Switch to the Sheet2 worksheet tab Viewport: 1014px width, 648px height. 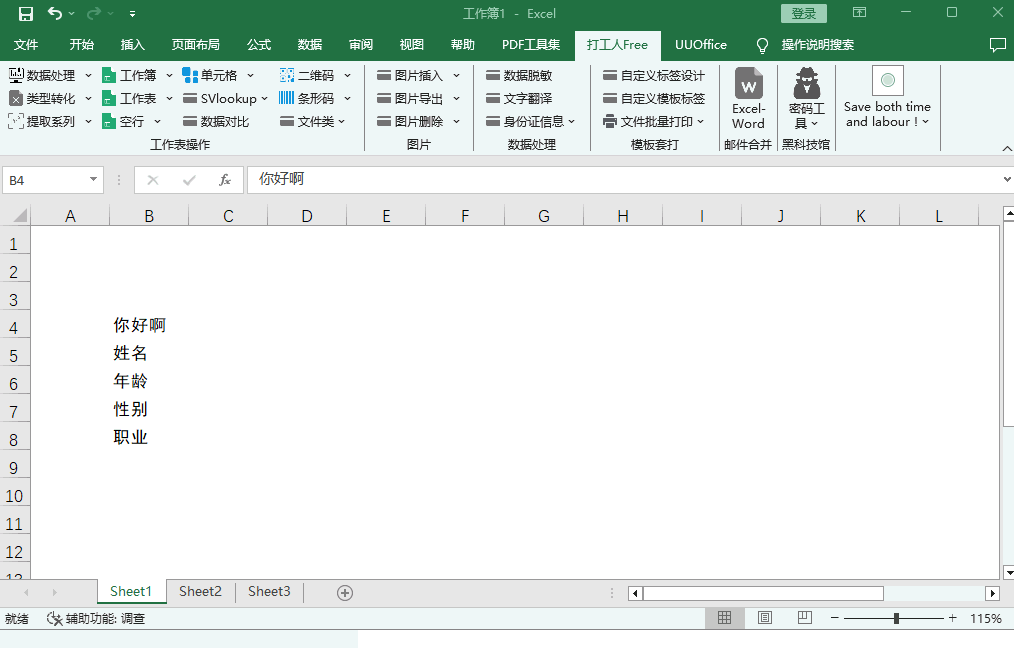[200, 592]
